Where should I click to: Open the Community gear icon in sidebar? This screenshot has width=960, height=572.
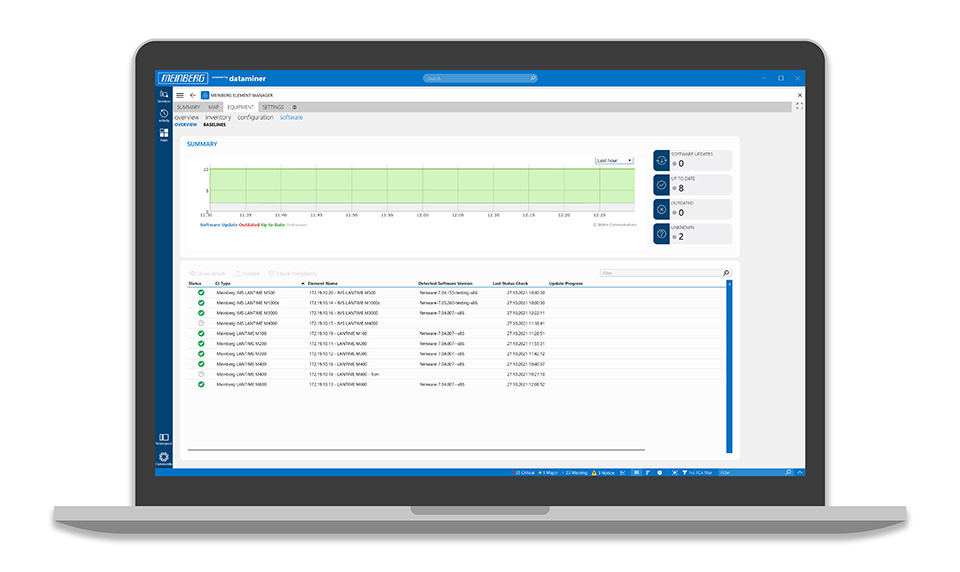click(x=163, y=457)
